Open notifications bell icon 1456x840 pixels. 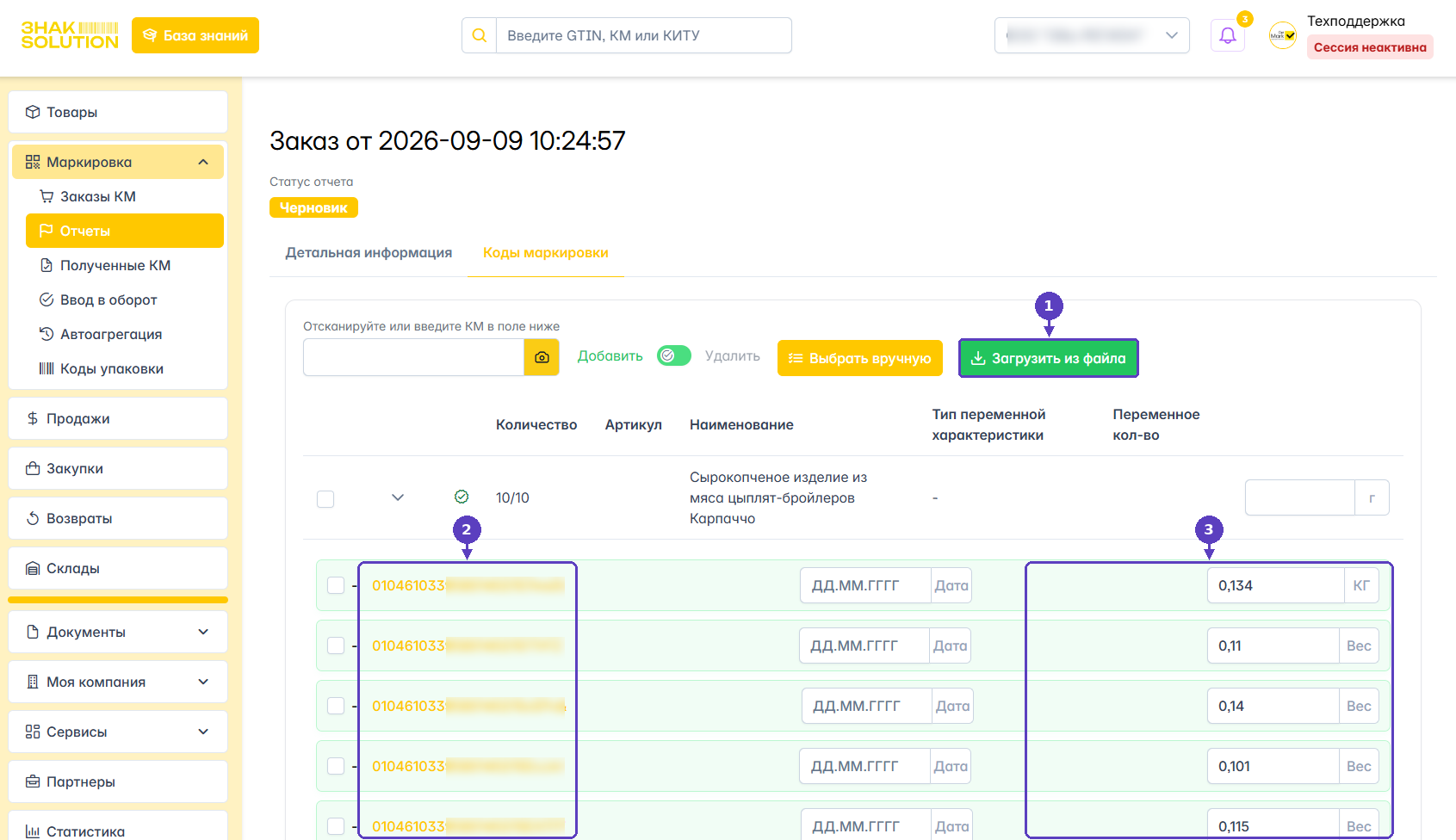point(1228,35)
